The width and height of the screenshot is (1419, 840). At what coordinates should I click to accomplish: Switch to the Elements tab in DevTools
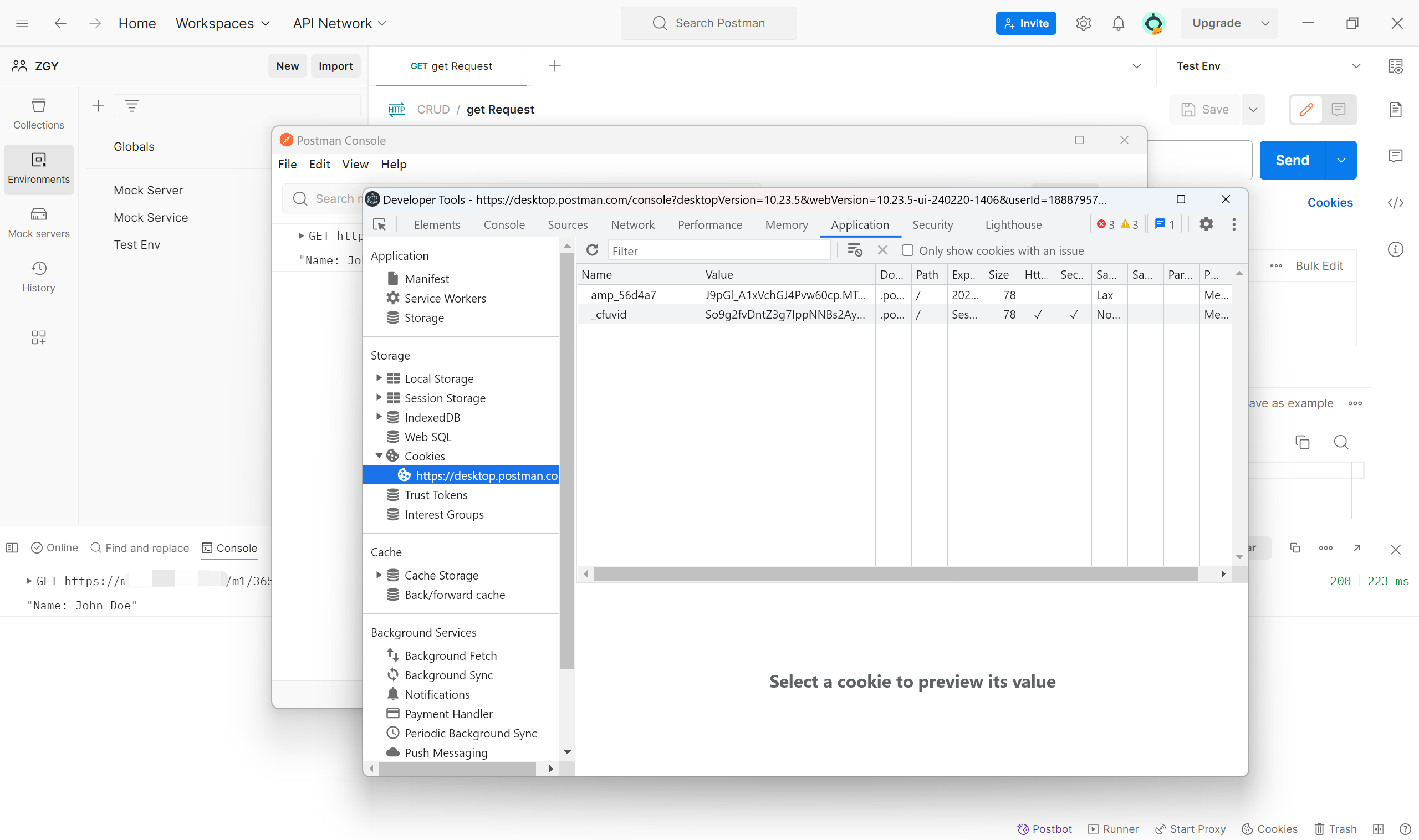click(437, 225)
